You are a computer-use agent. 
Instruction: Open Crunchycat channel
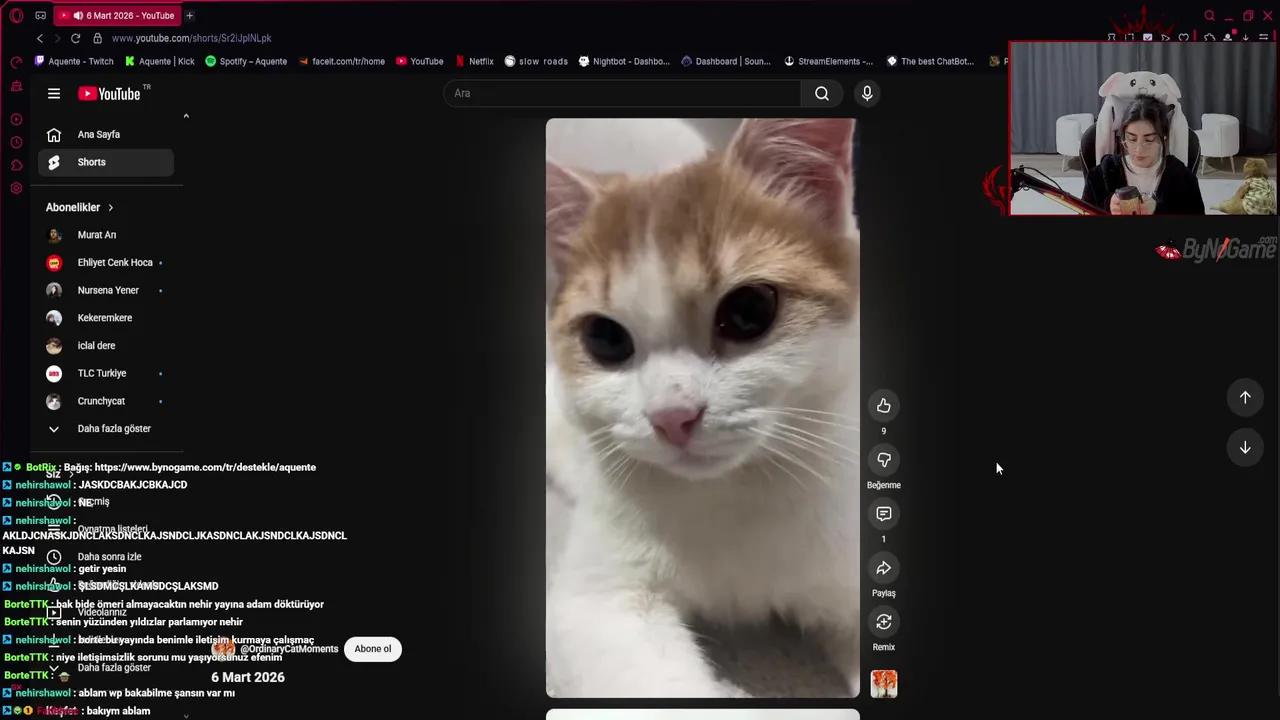pyautogui.click(x=106, y=401)
